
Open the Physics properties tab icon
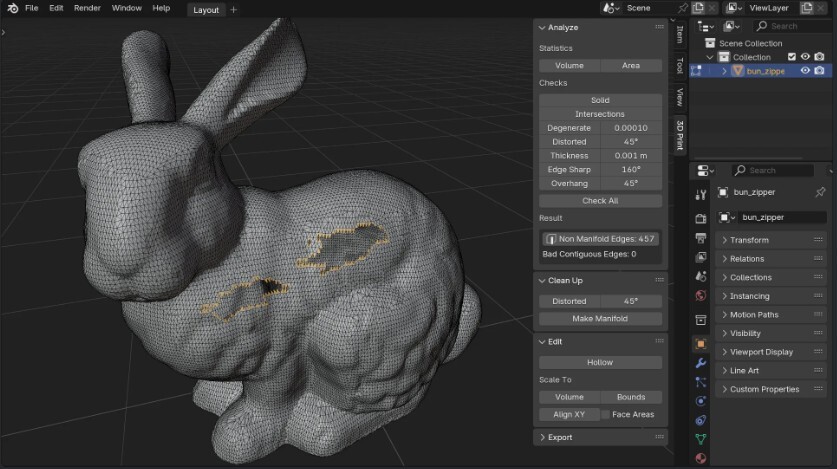pos(701,401)
